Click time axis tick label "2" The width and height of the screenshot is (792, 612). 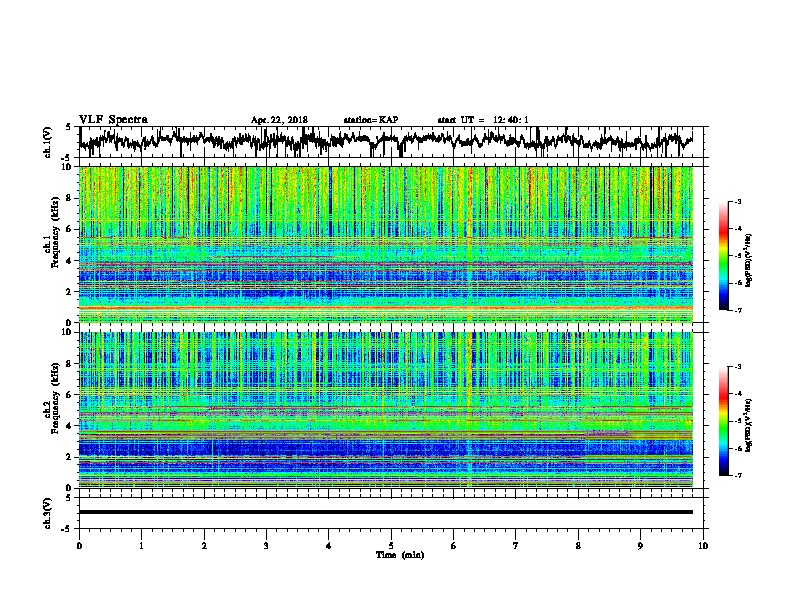[204, 545]
